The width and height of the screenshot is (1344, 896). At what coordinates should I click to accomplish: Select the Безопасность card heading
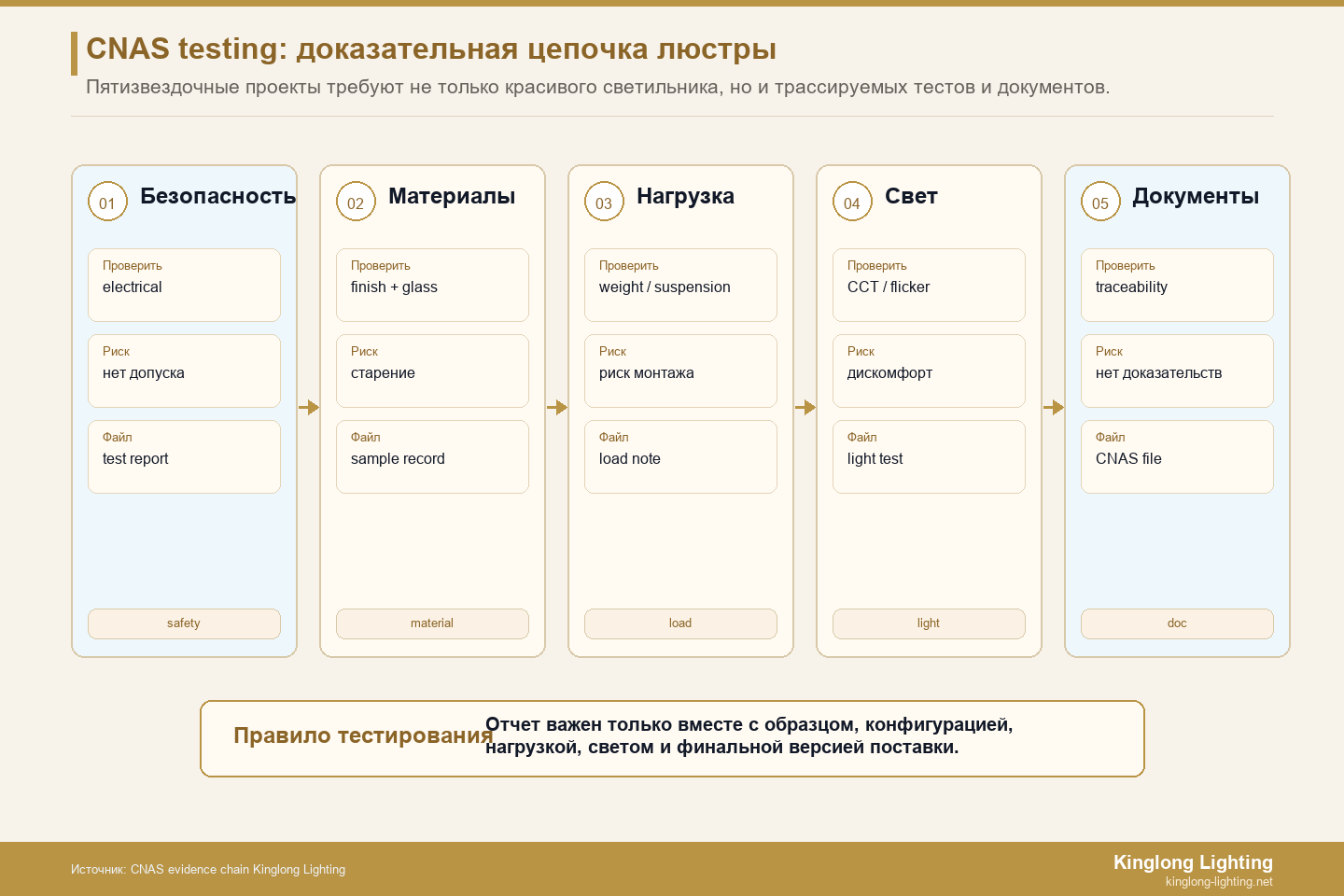click(218, 196)
